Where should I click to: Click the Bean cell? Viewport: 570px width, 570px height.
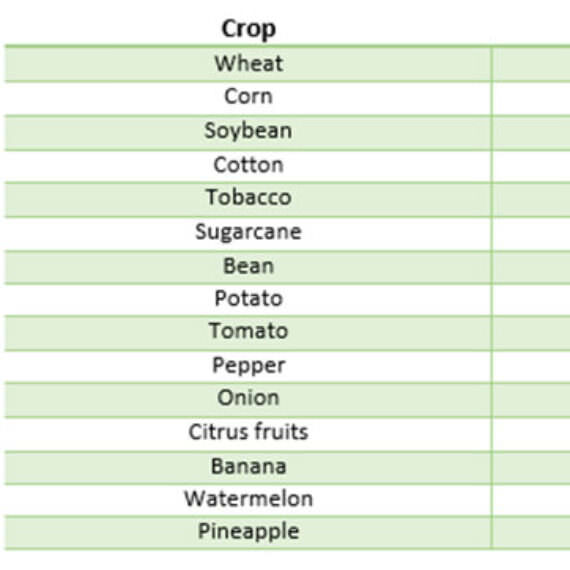pyautogui.click(x=248, y=266)
